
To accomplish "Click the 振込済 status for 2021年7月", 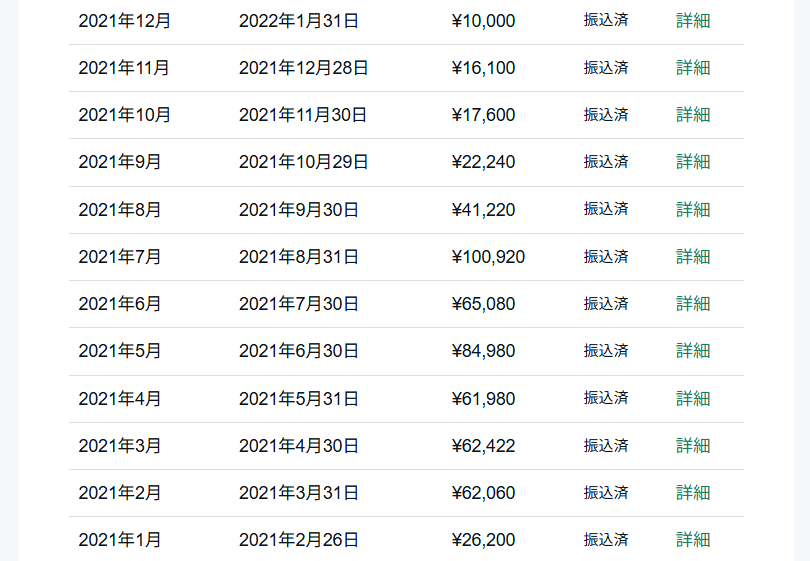I will click(606, 257).
